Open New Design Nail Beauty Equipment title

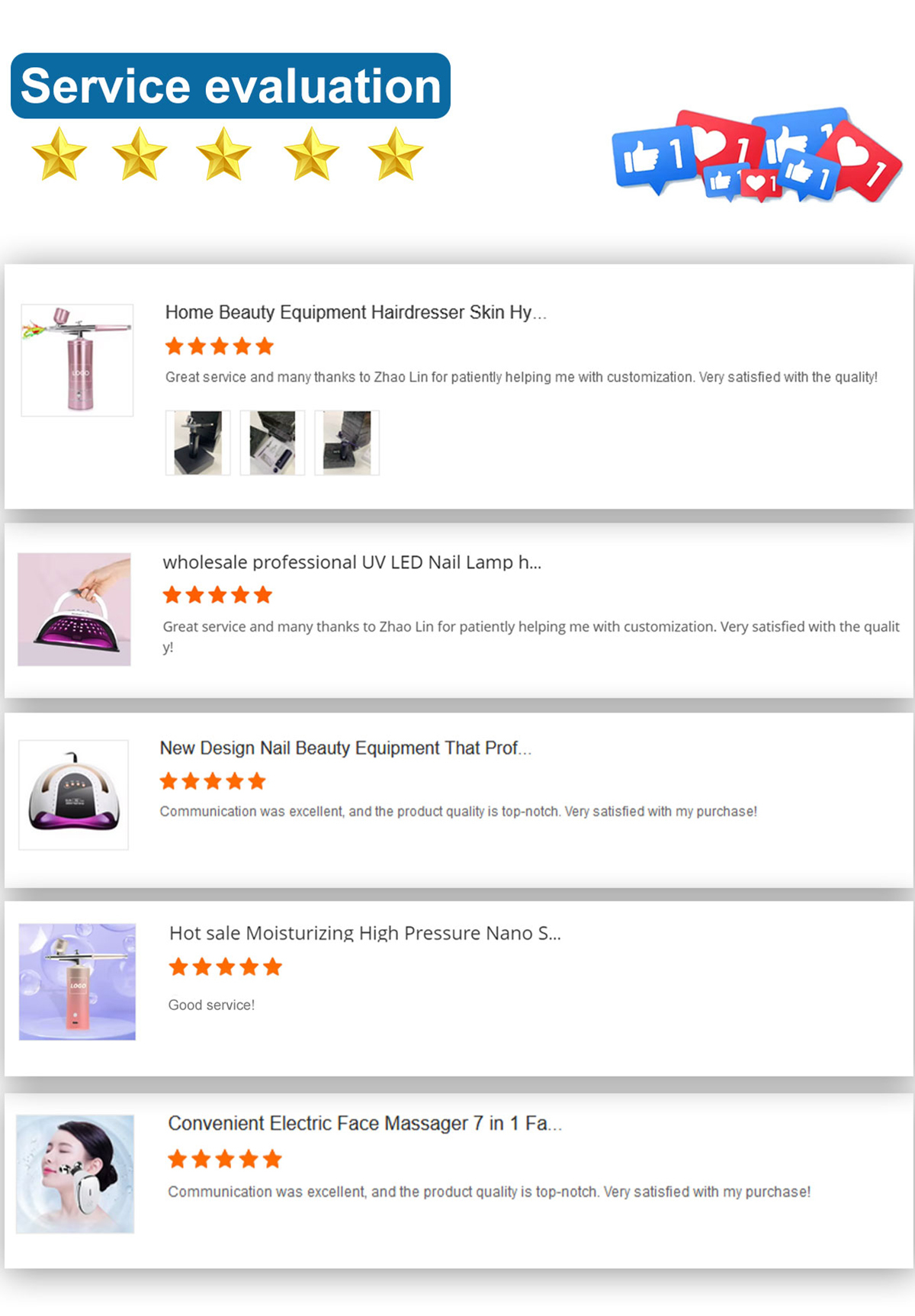coord(345,748)
